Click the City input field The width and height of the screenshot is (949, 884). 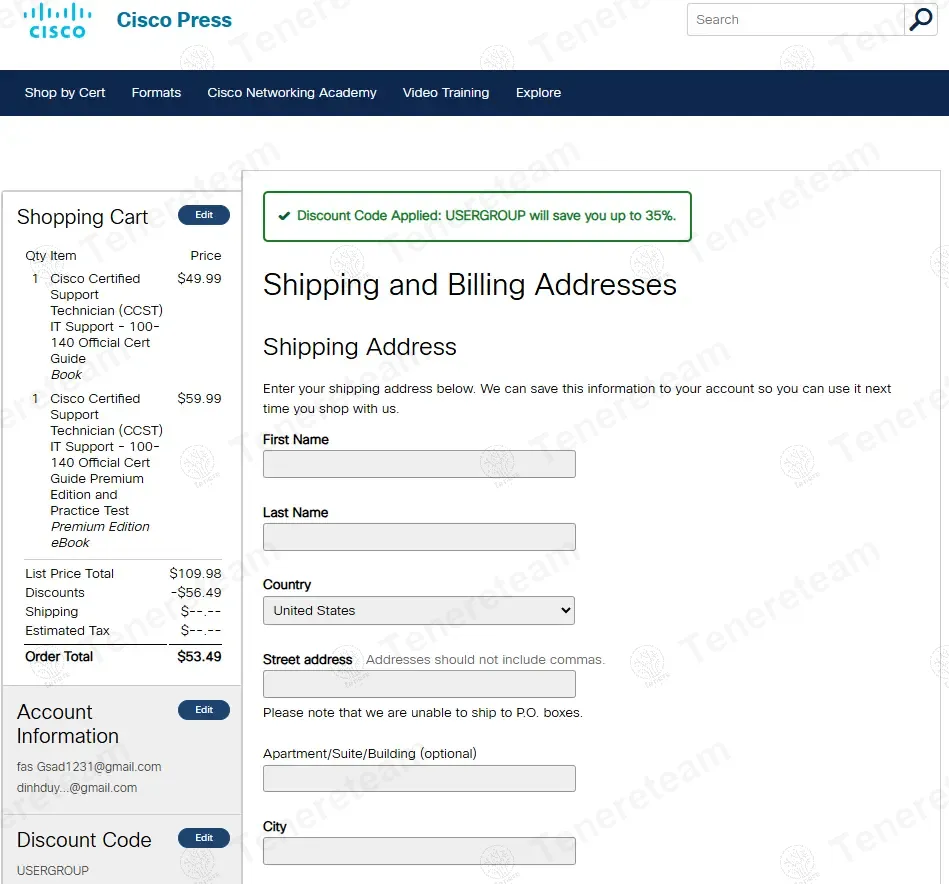tap(419, 851)
